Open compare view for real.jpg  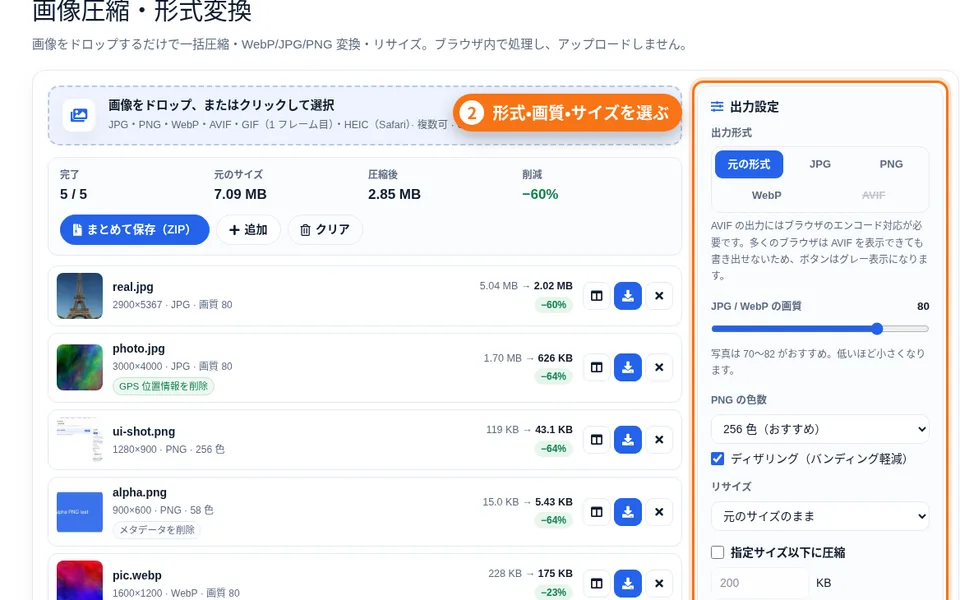tap(596, 296)
